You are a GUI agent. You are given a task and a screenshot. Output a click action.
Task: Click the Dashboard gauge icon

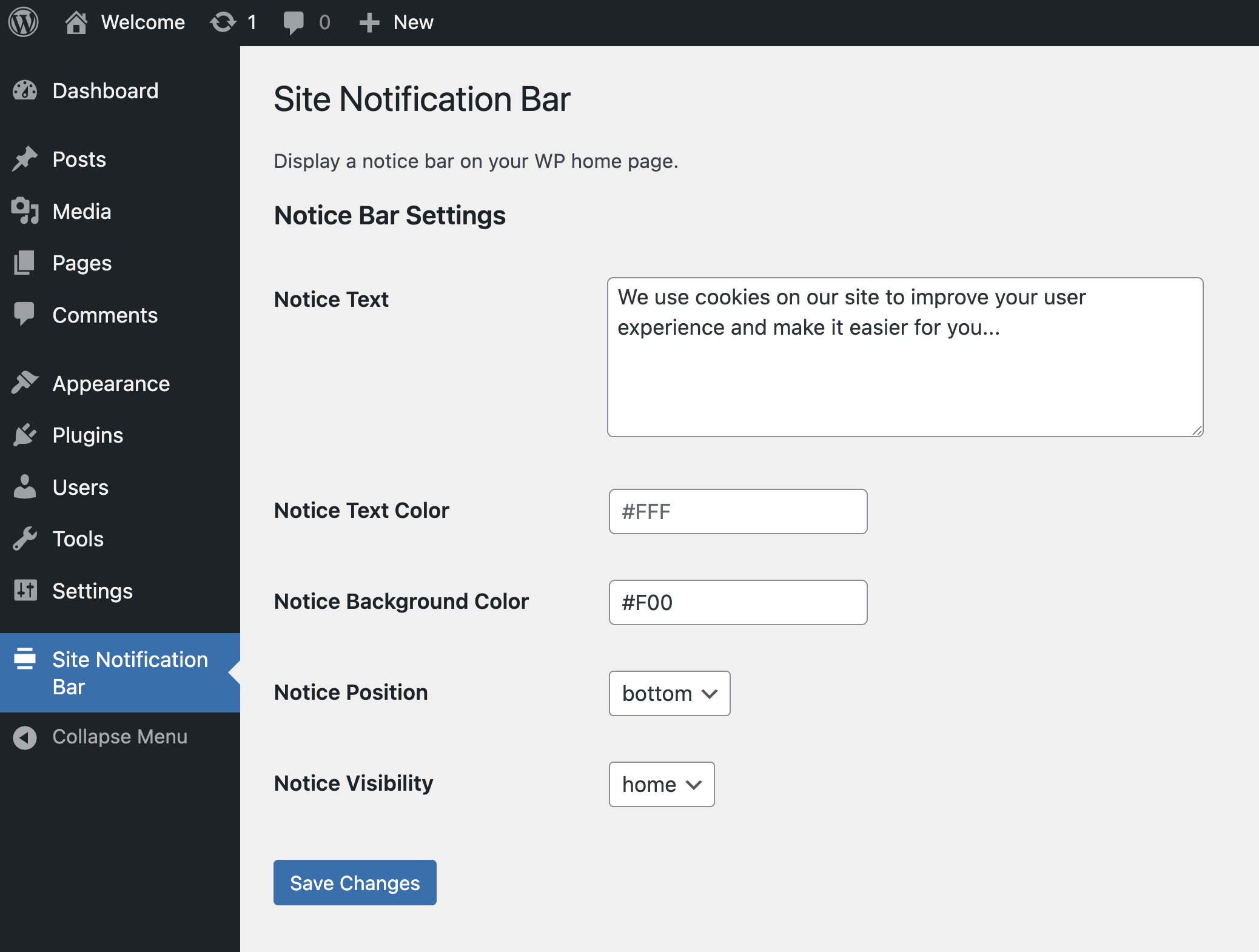tap(25, 91)
